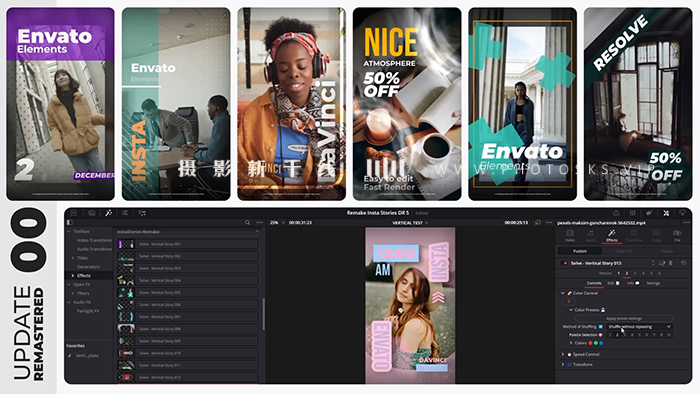Image resolution: width=700 pixels, height=394 pixels.
Task: Expand the Filters tree node
Action: point(73,293)
